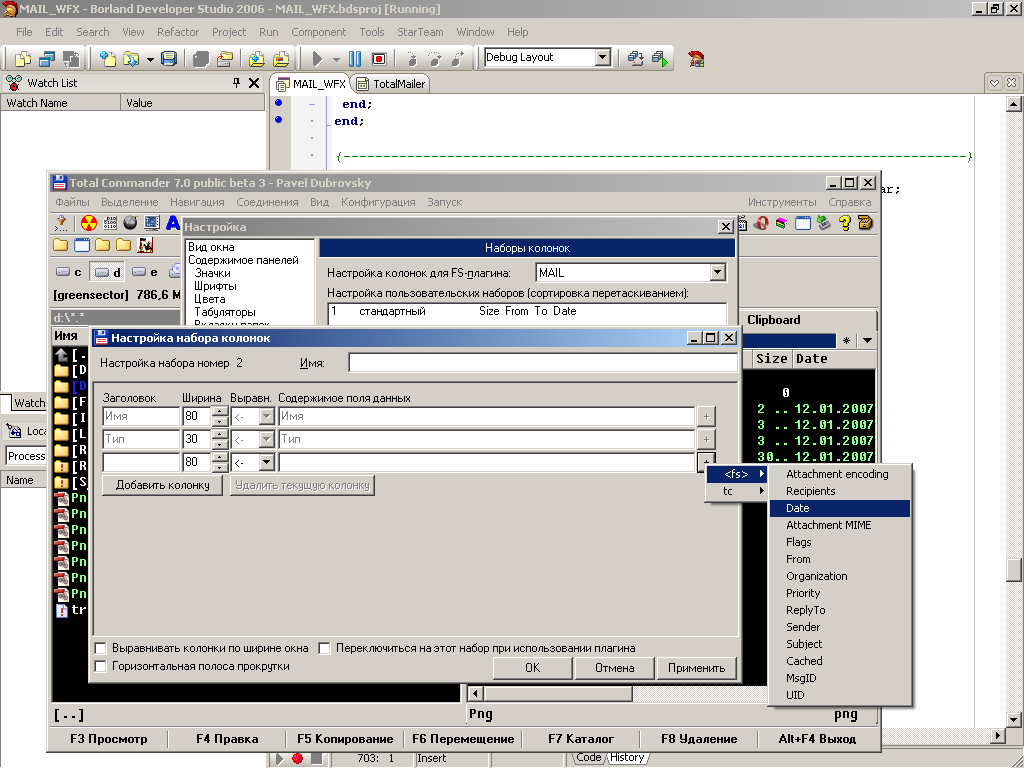Check 'Переключиться на этот набор при использовании плагина'
The height and width of the screenshot is (768, 1024).
coord(325,648)
